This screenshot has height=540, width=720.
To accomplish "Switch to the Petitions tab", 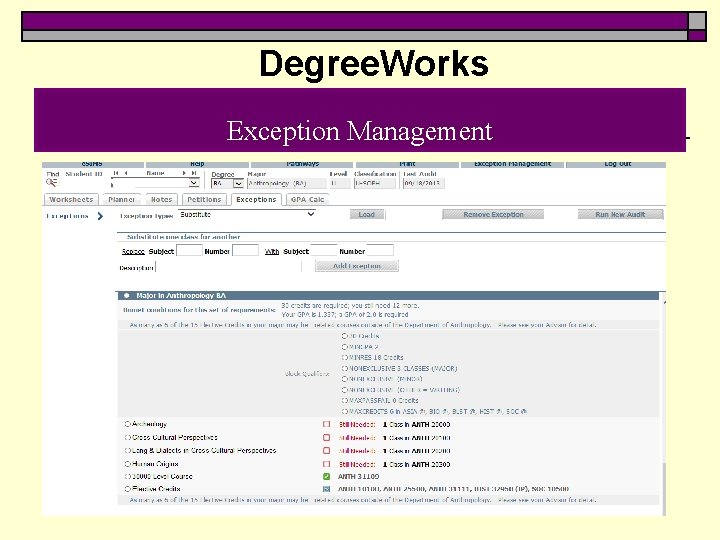I will tap(204, 199).
